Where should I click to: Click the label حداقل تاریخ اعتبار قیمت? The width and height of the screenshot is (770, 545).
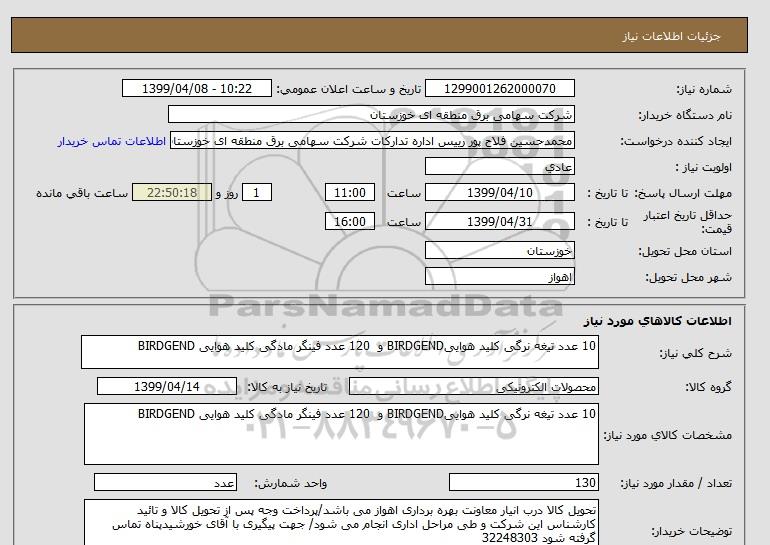click(x=688, y=222)
